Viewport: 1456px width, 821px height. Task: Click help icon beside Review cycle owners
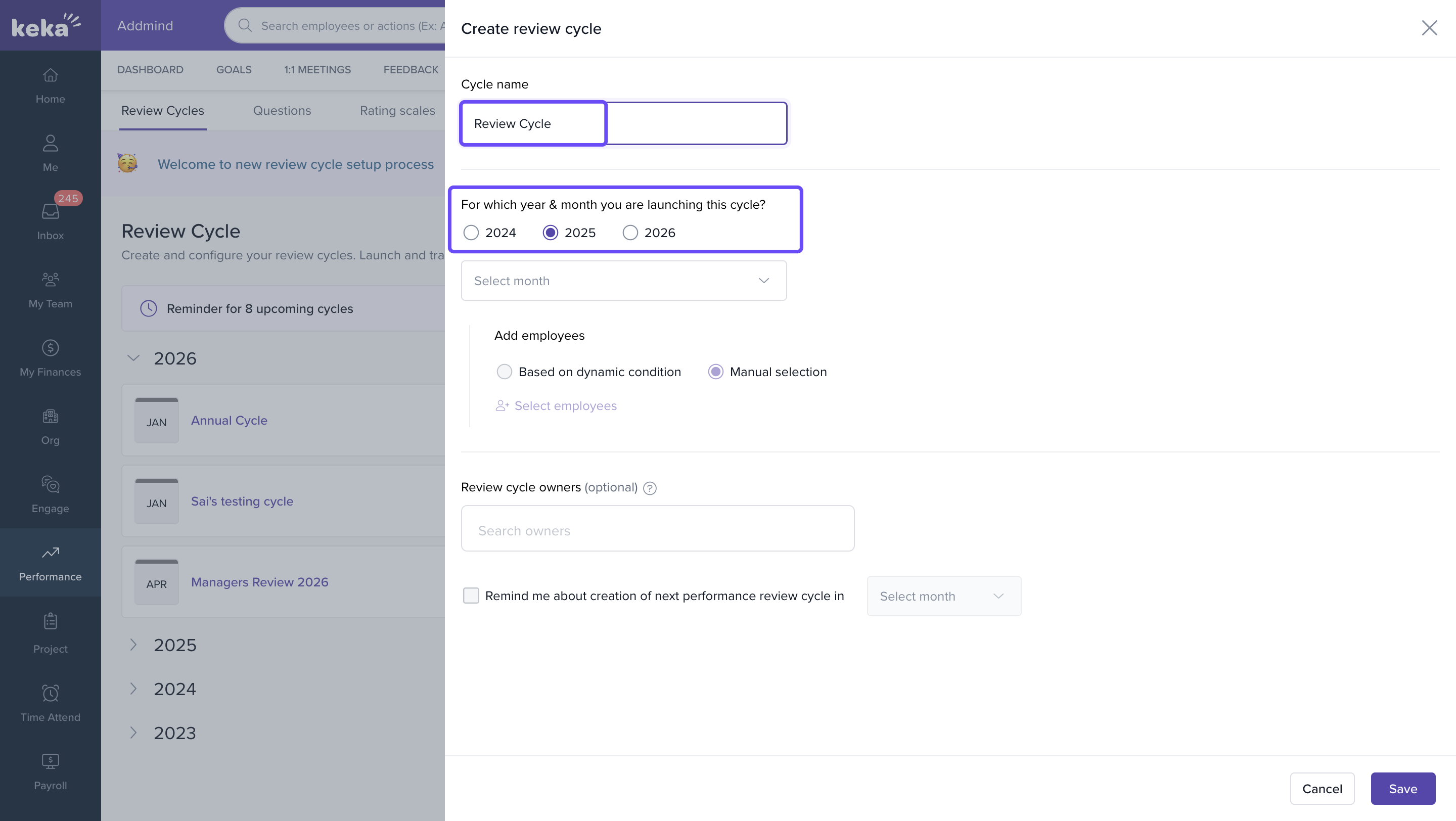tap(650, 488)
